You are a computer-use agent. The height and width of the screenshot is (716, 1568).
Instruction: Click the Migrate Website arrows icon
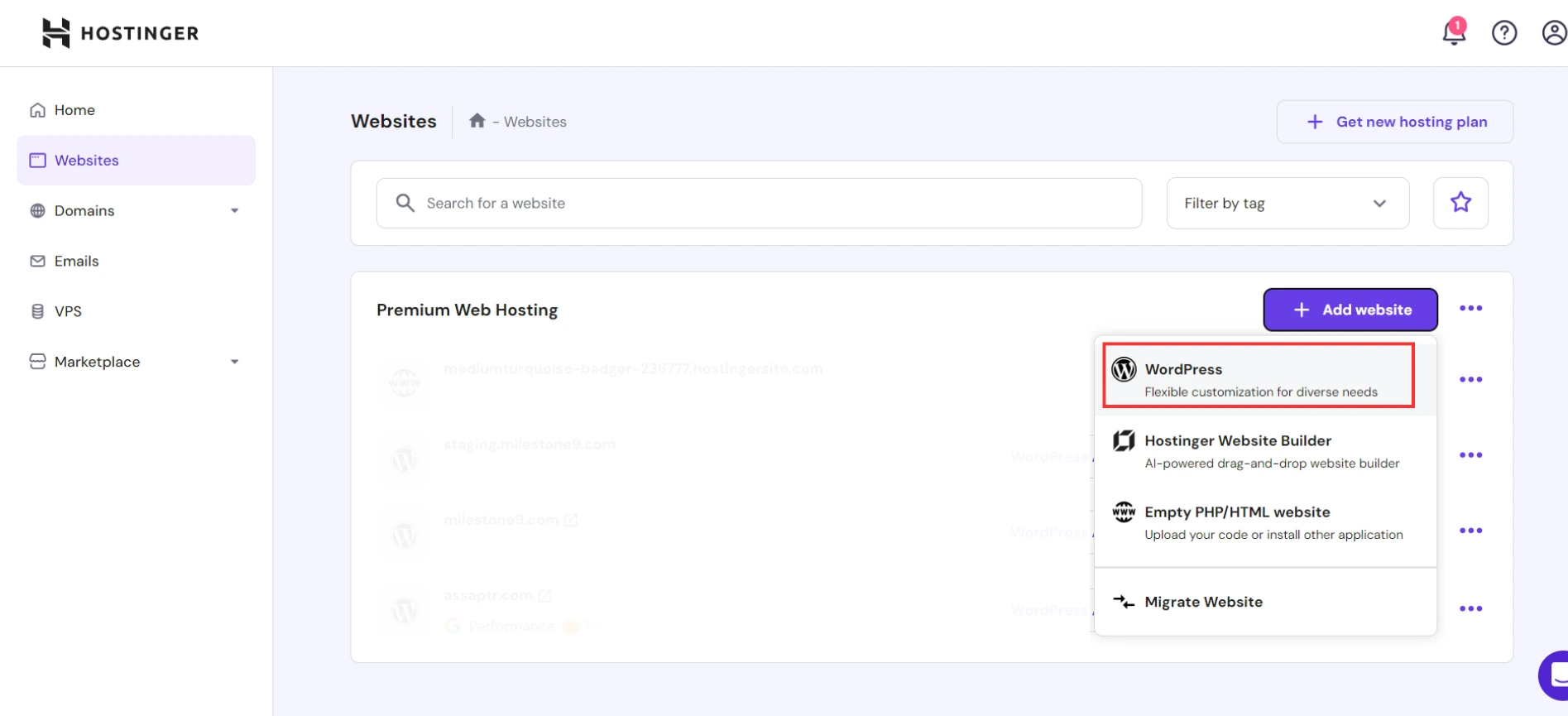[x=1124, y=602]
